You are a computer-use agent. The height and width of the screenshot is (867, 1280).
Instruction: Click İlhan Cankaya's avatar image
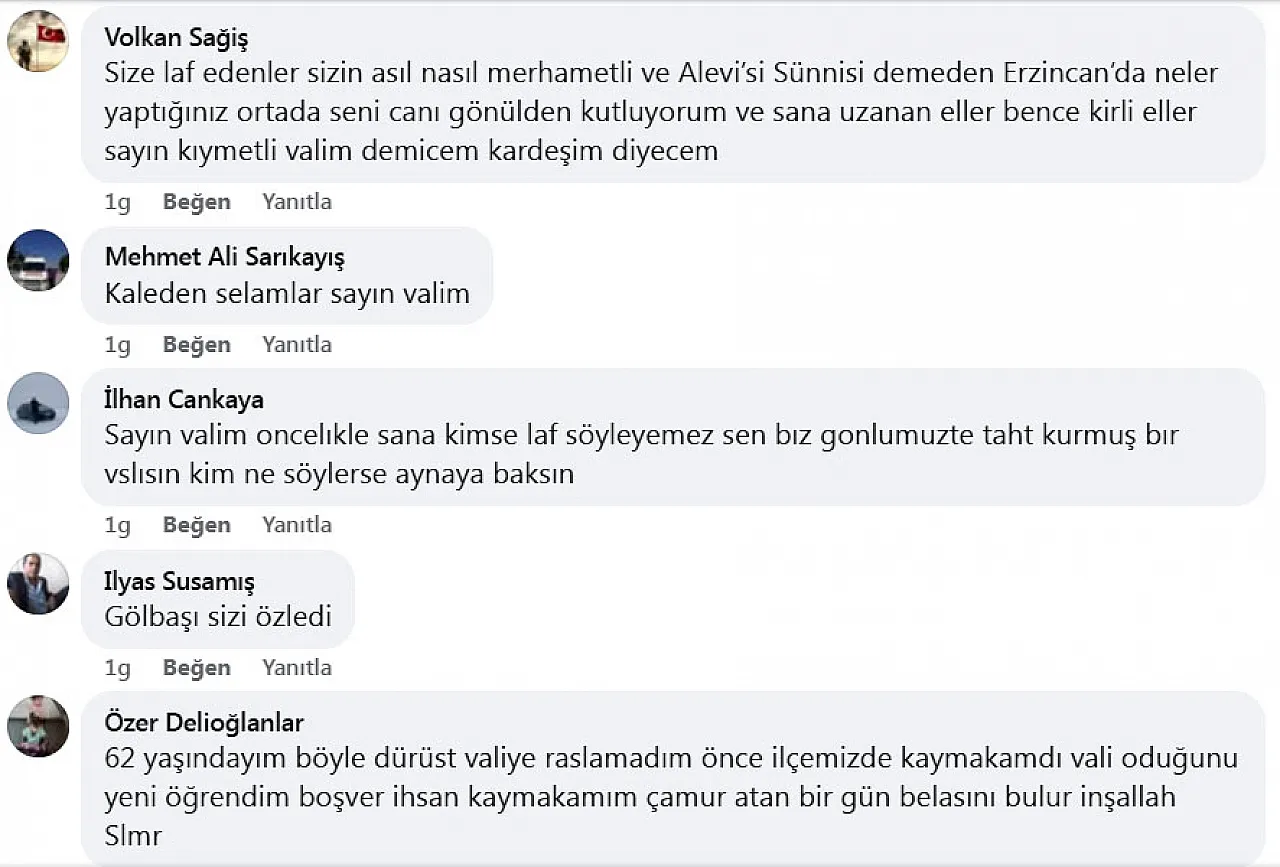pyautogui.click(x=38, y=403)
